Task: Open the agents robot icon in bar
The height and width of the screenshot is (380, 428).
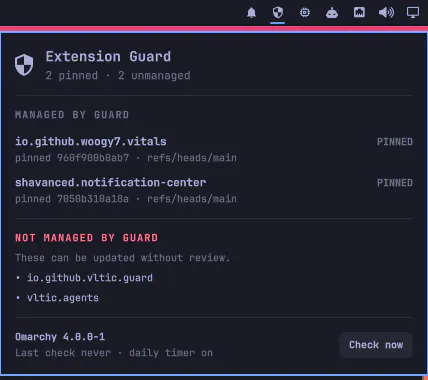Action: click(x=332, y=13)
